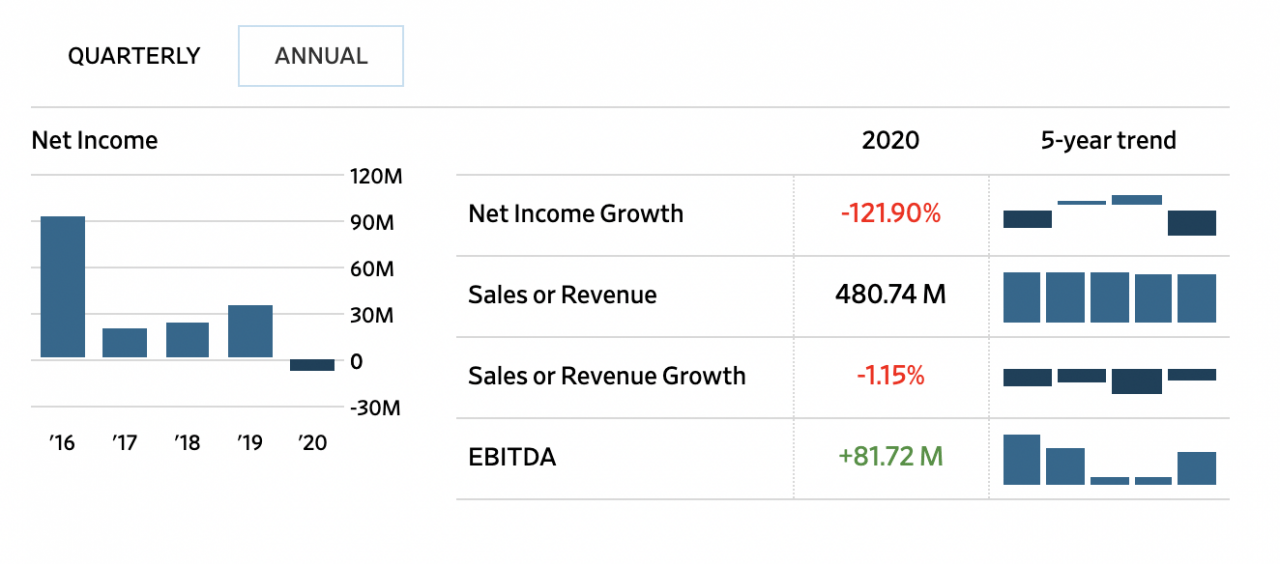The height and width of the screenshot is (564, 1280).
Task: Open the Net Income Growth trend sparkline
Action: [x=1109, y=215]
